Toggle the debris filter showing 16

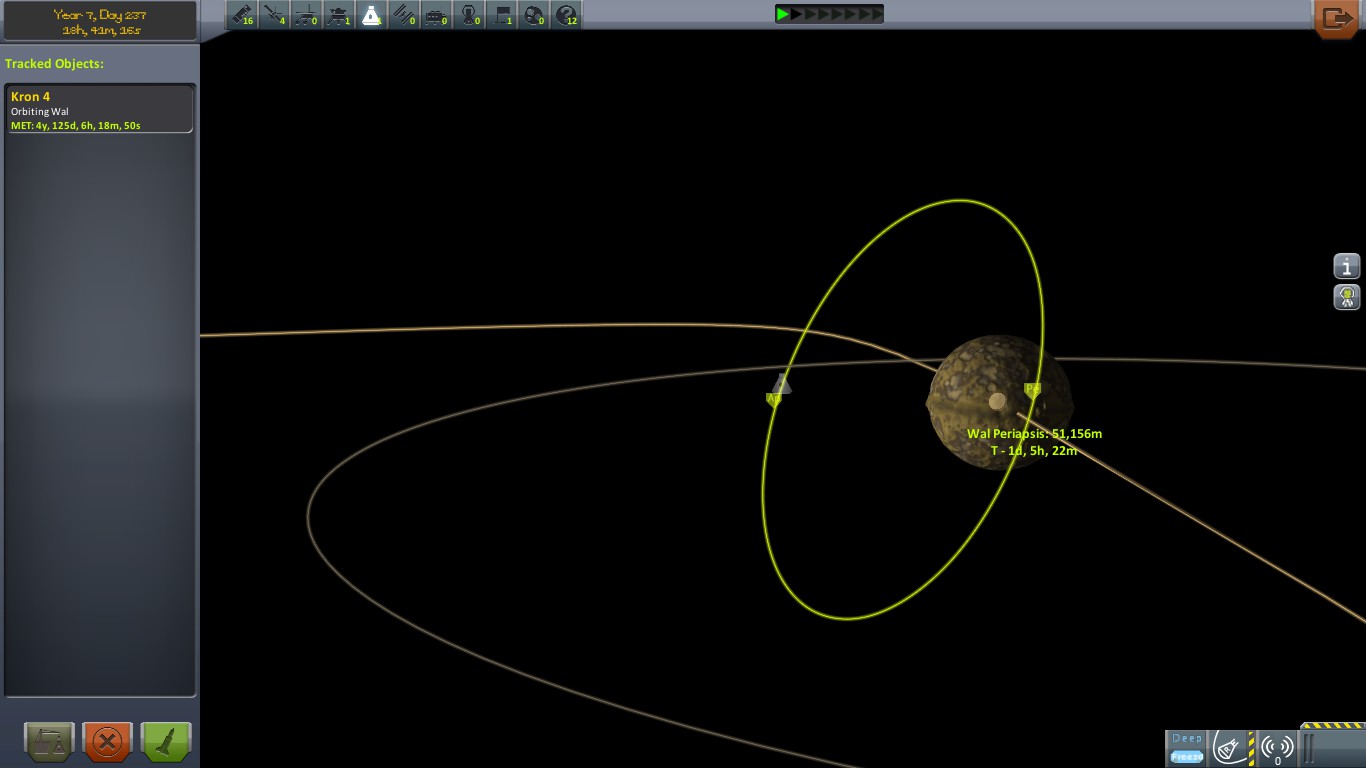click(x=242, y=15)
